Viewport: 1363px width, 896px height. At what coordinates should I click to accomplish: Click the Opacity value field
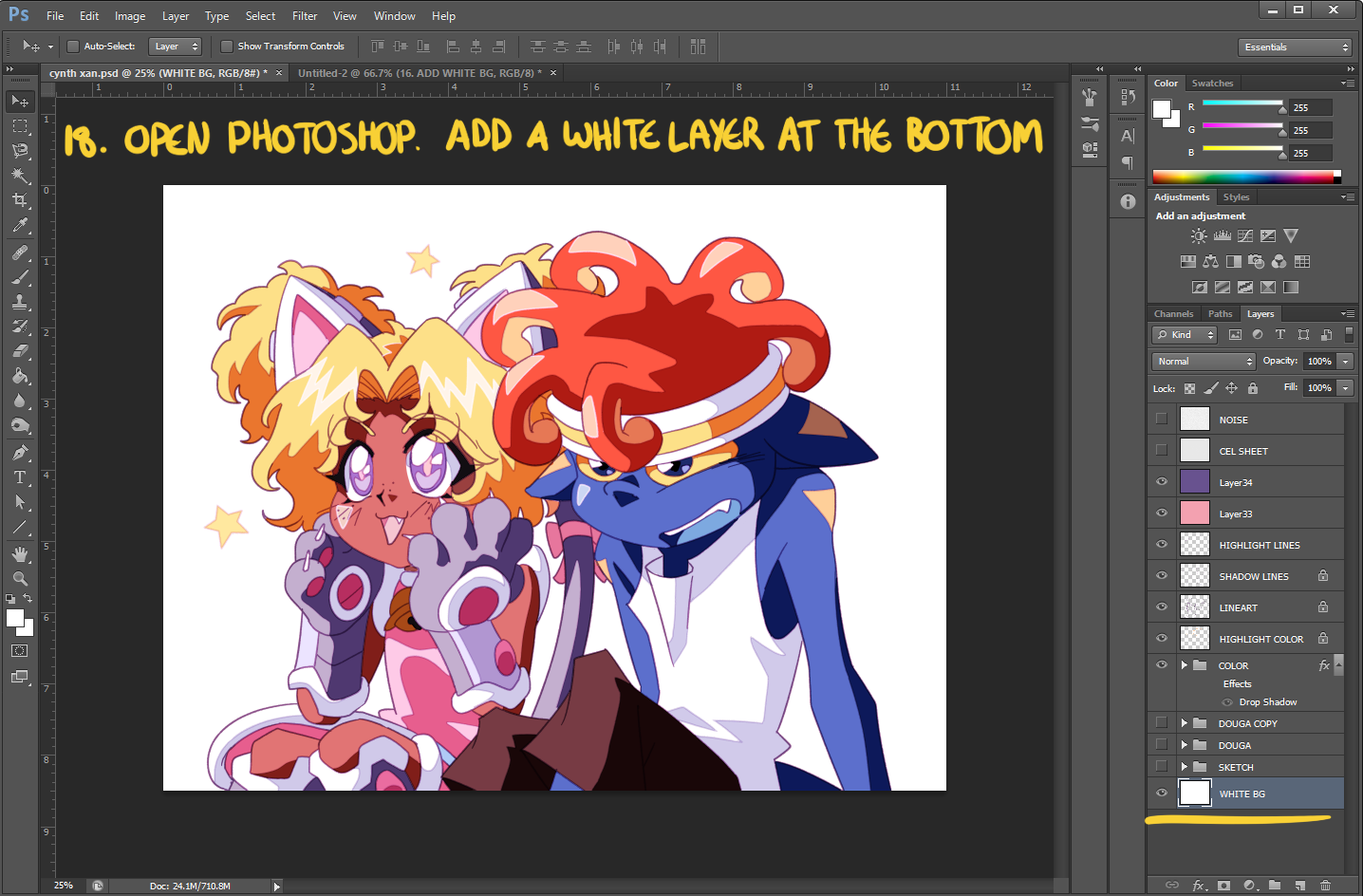(x=1319, y=362)
